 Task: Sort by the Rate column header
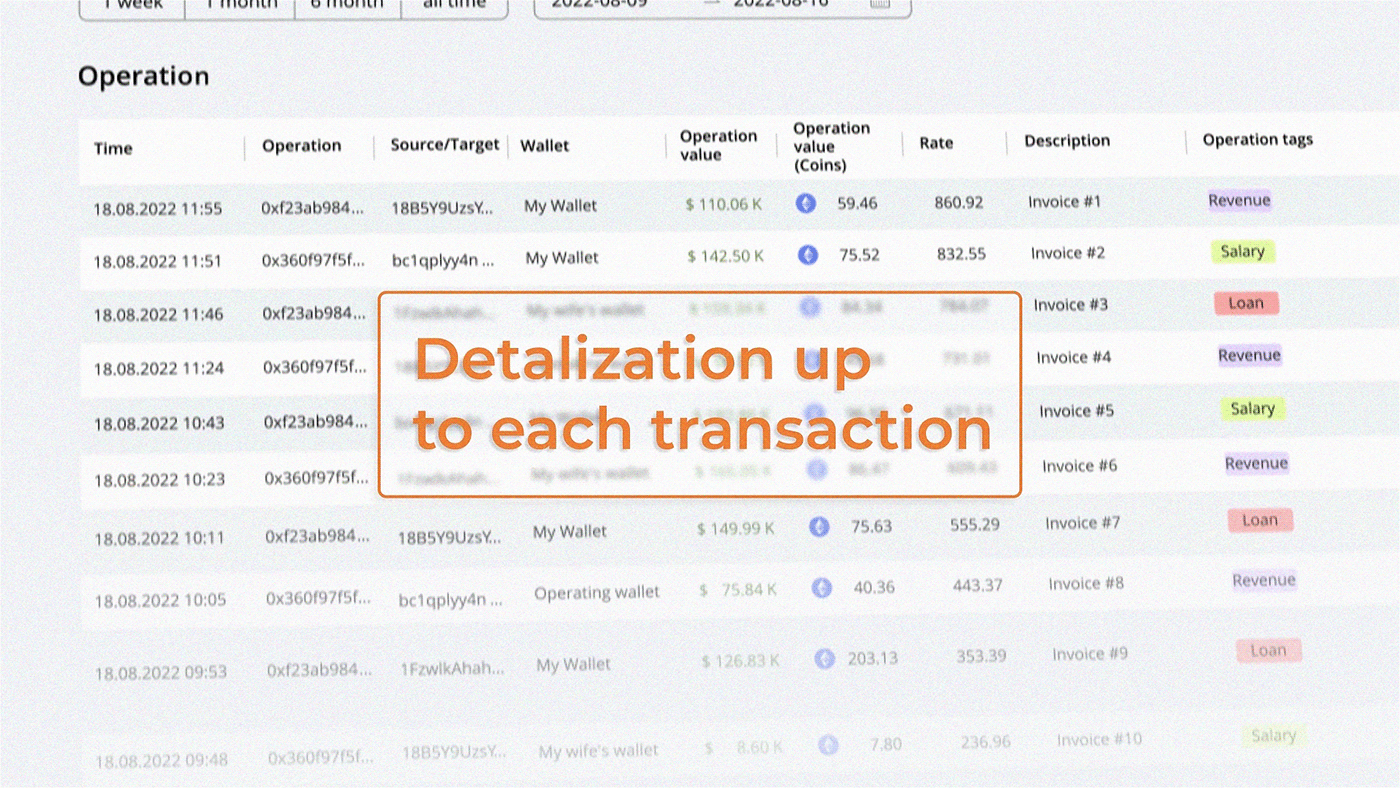pos(936,143)
